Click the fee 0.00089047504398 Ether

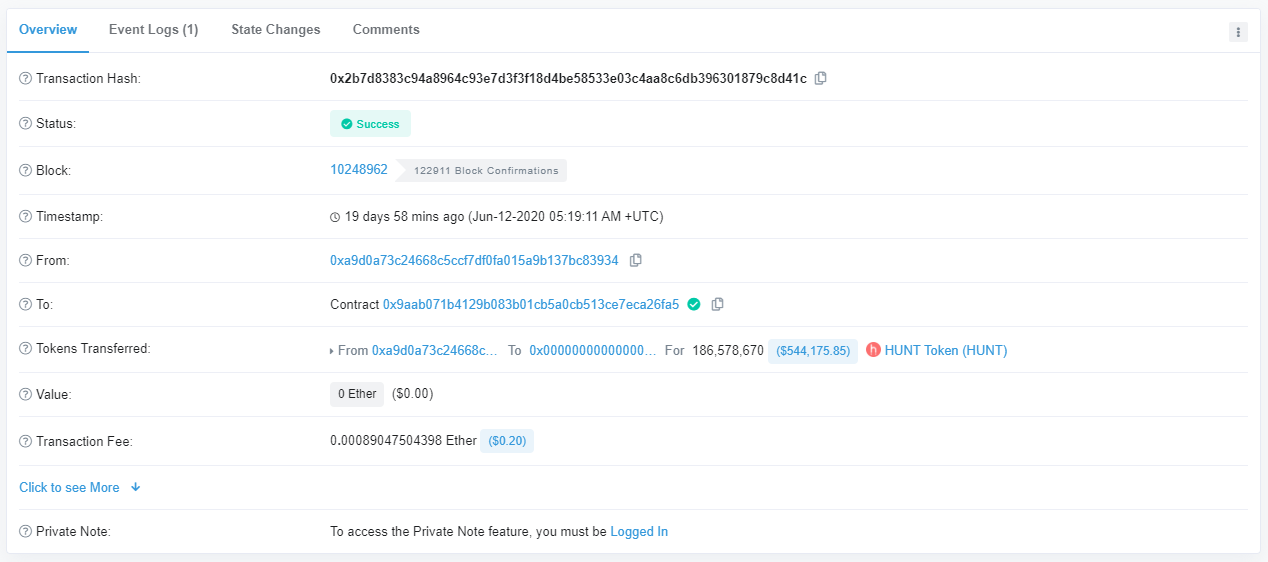tap(403, 441)
